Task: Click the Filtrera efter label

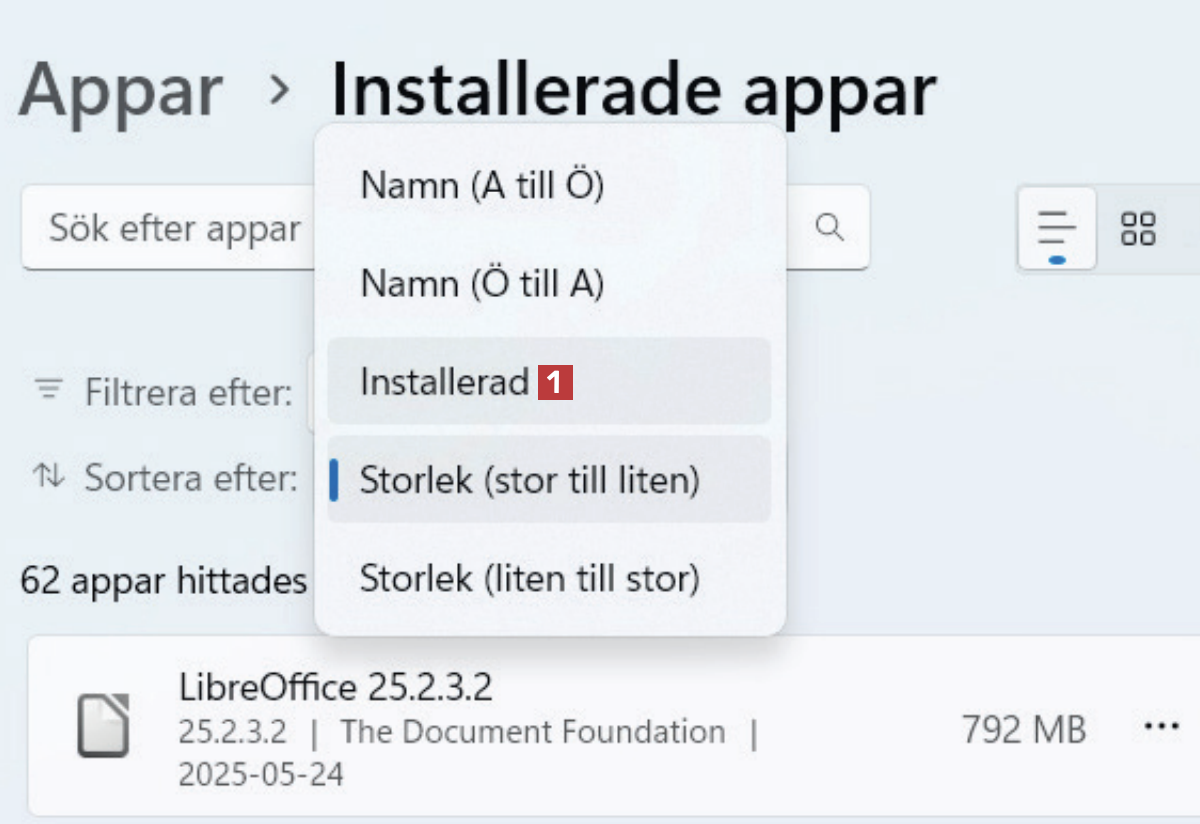Action: [188, 392]
